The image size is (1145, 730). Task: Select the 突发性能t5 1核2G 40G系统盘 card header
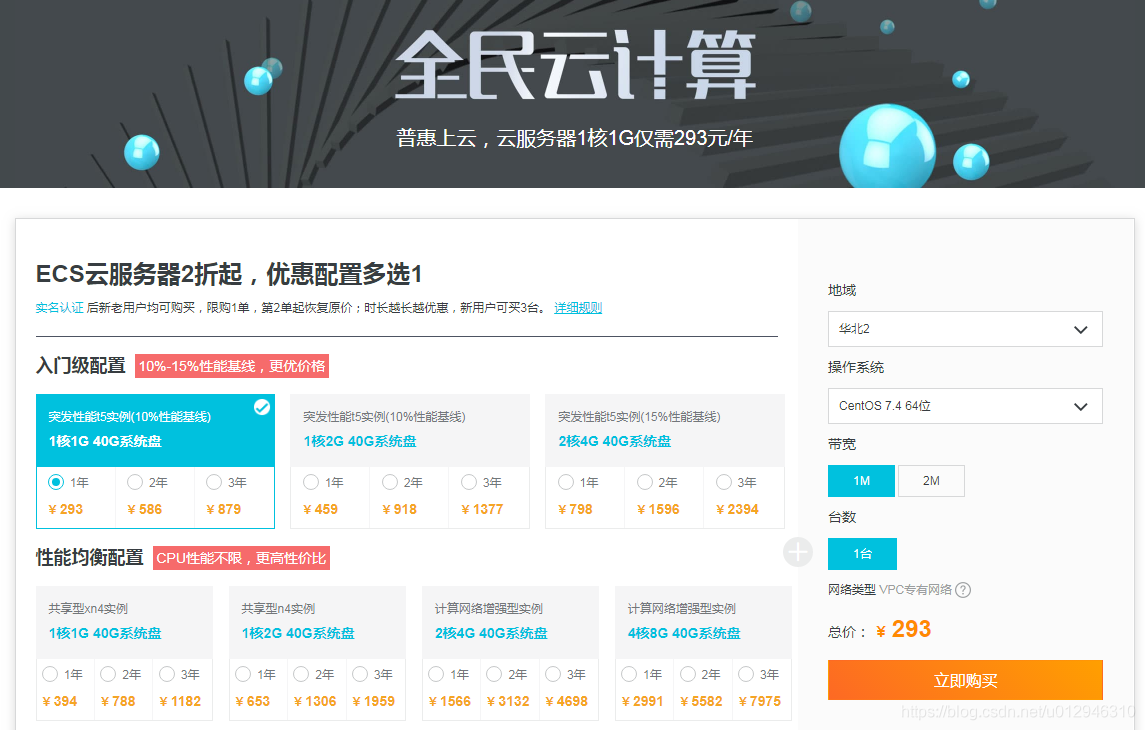(x=410, y=431)
